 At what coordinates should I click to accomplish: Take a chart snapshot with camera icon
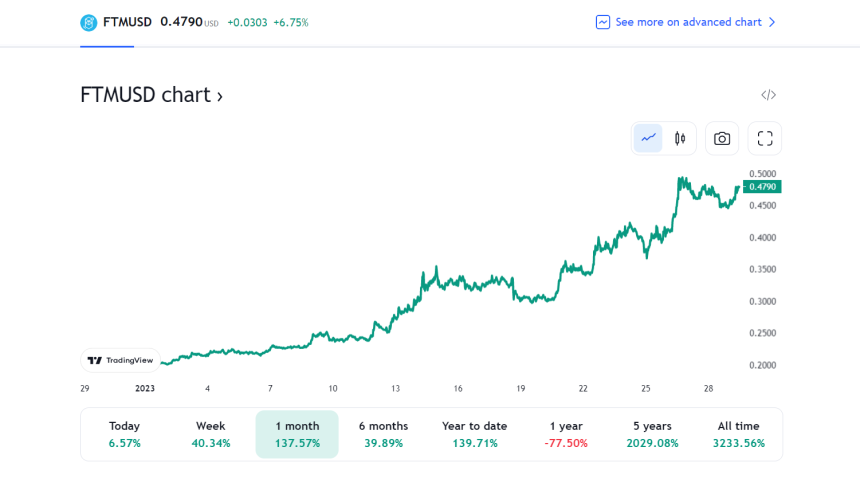pos(722,138)
